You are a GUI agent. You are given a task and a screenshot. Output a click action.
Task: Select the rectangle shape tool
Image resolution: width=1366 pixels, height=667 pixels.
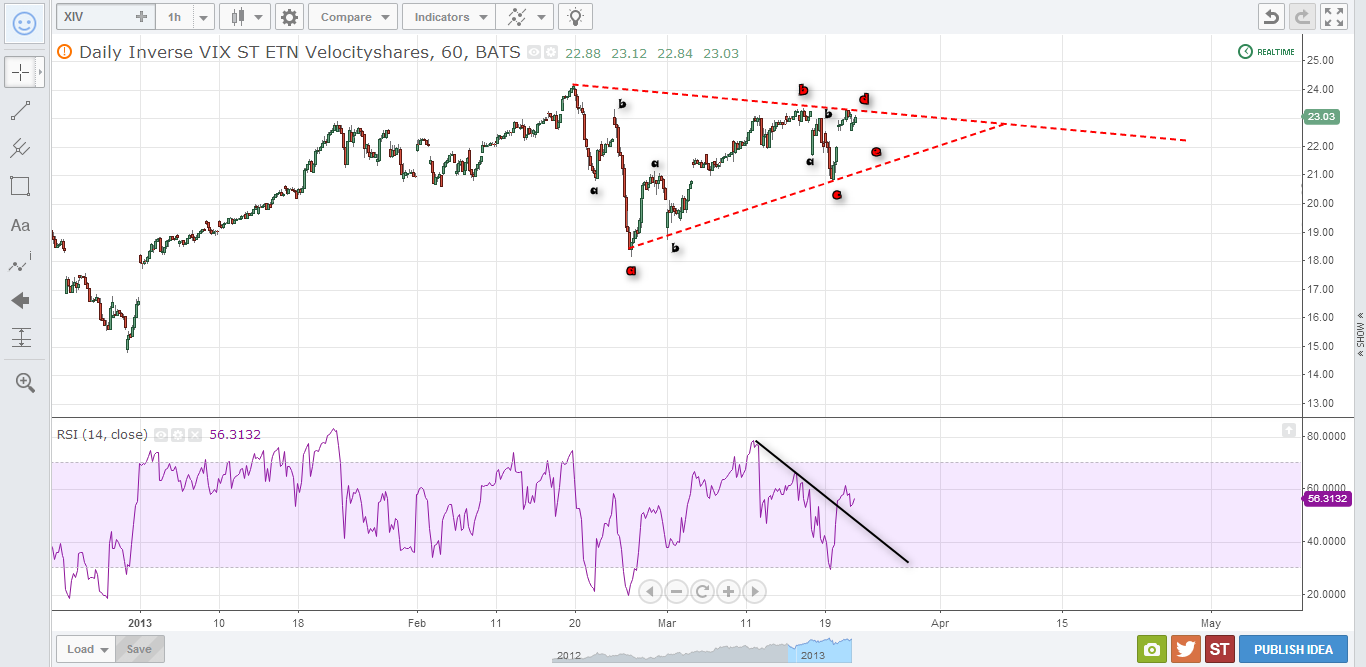coord(20,186)
